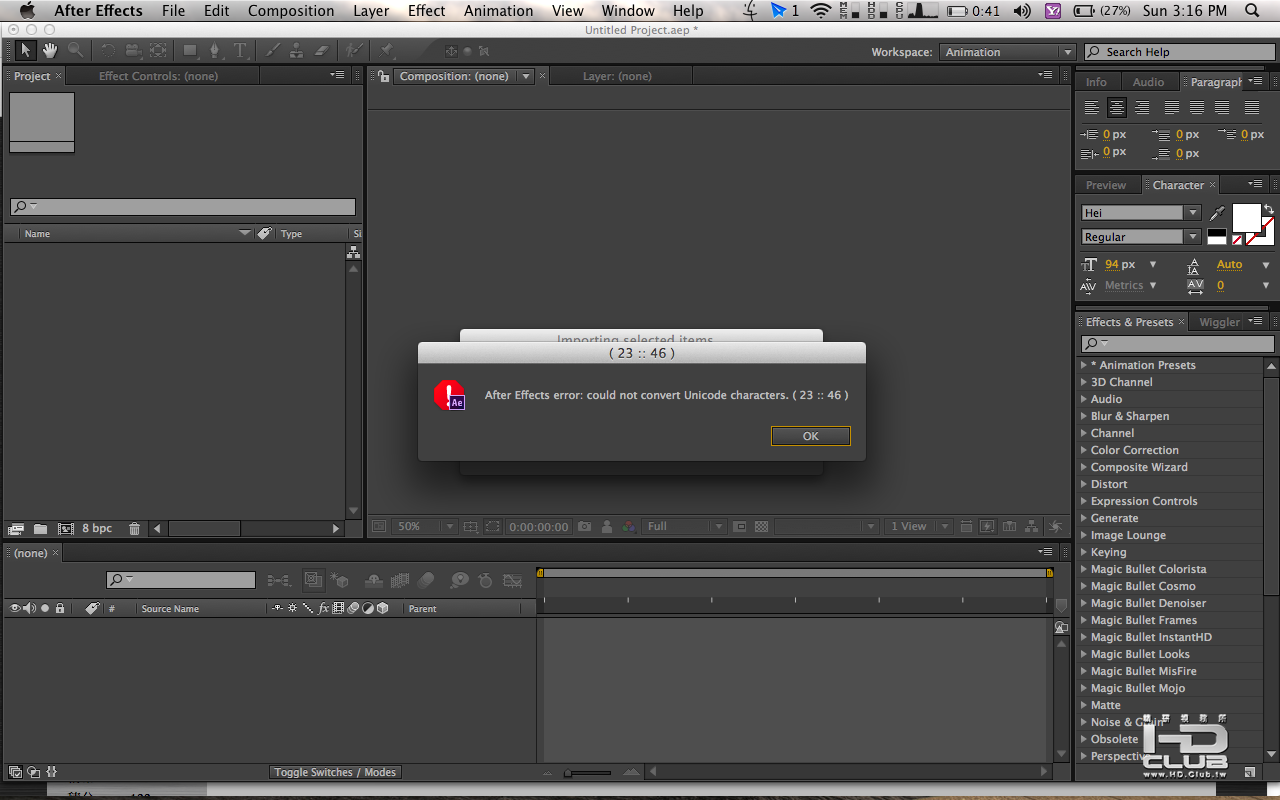Click the swap fill and stroke arrows

tap(1269, 209)
